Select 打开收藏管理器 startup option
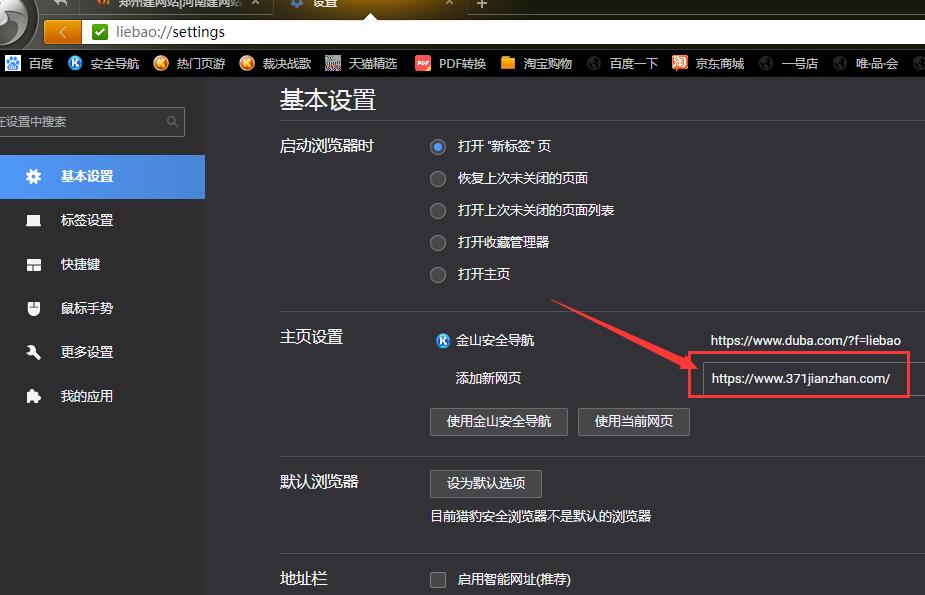 coord(438,242)
